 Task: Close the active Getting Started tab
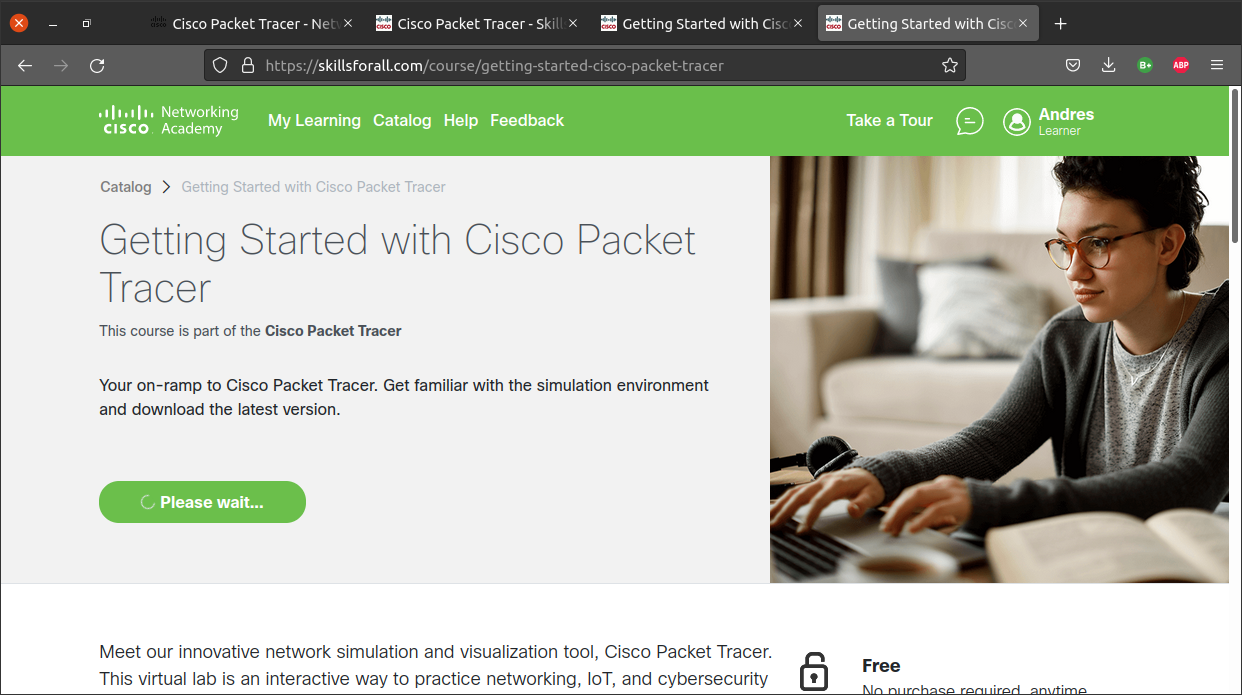coord(1023,24)
